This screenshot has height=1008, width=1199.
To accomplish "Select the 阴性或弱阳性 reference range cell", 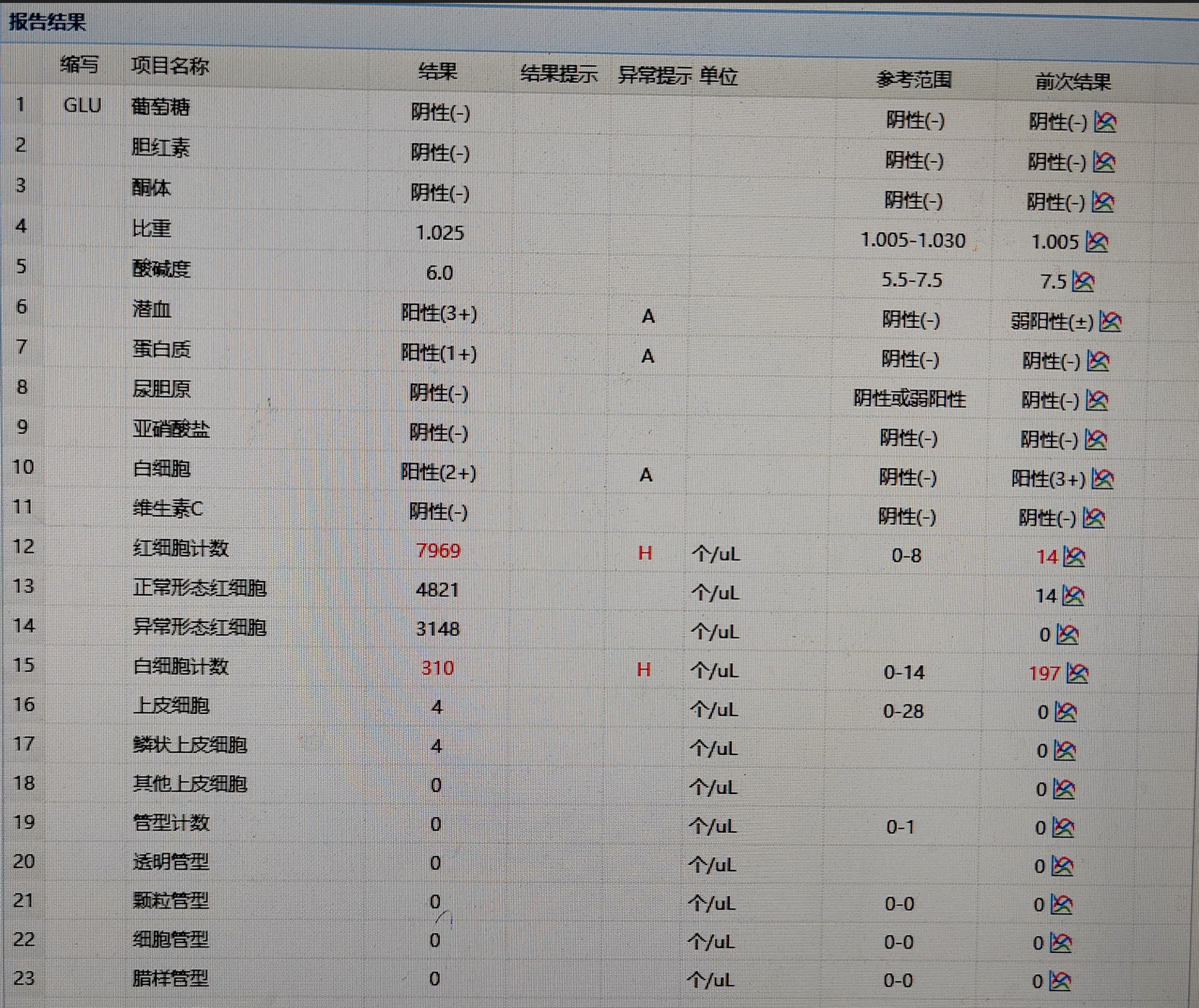I will pyautogui.click(x=910, y=398).
